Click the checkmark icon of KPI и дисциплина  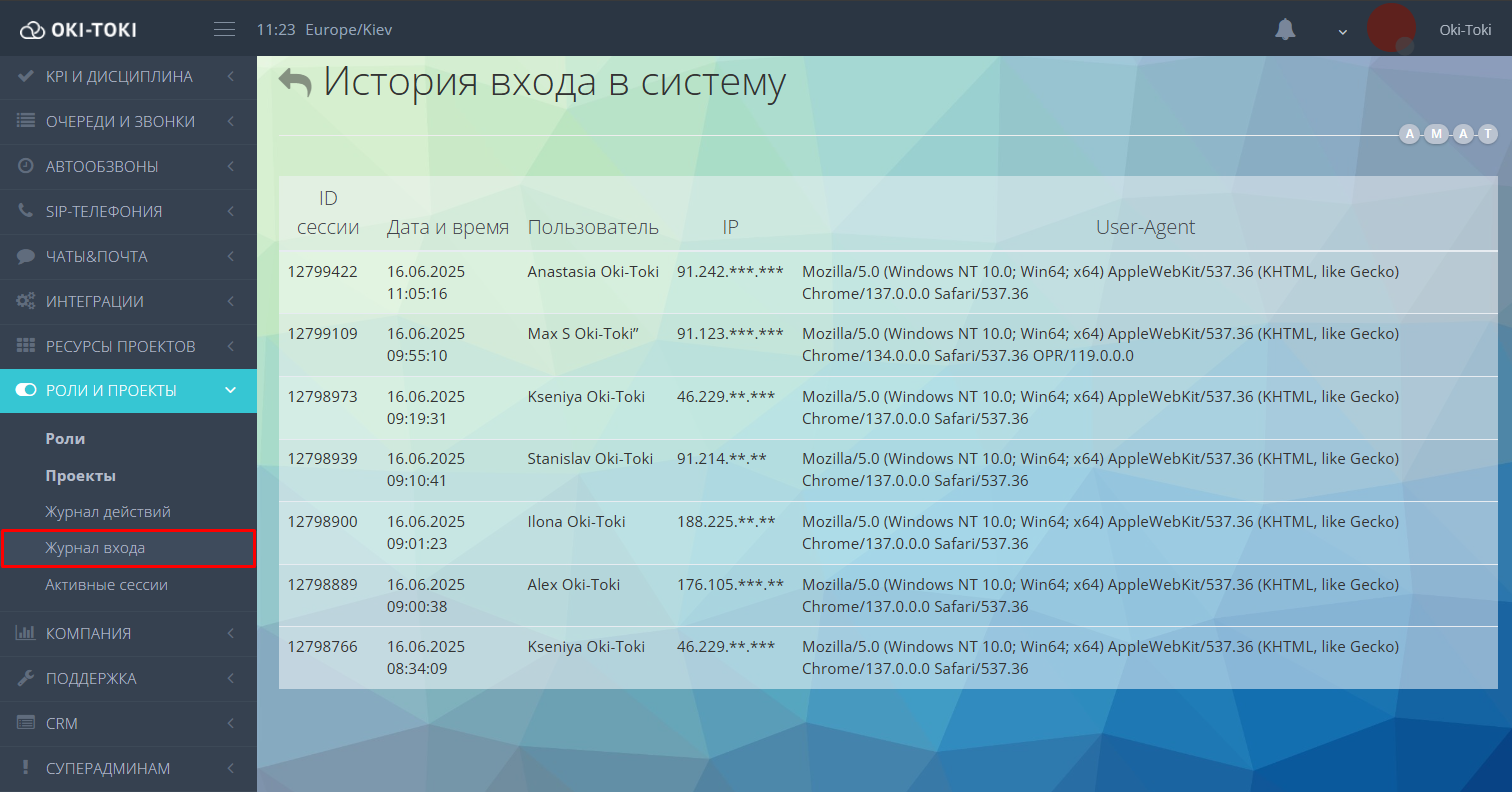point(27,76)
